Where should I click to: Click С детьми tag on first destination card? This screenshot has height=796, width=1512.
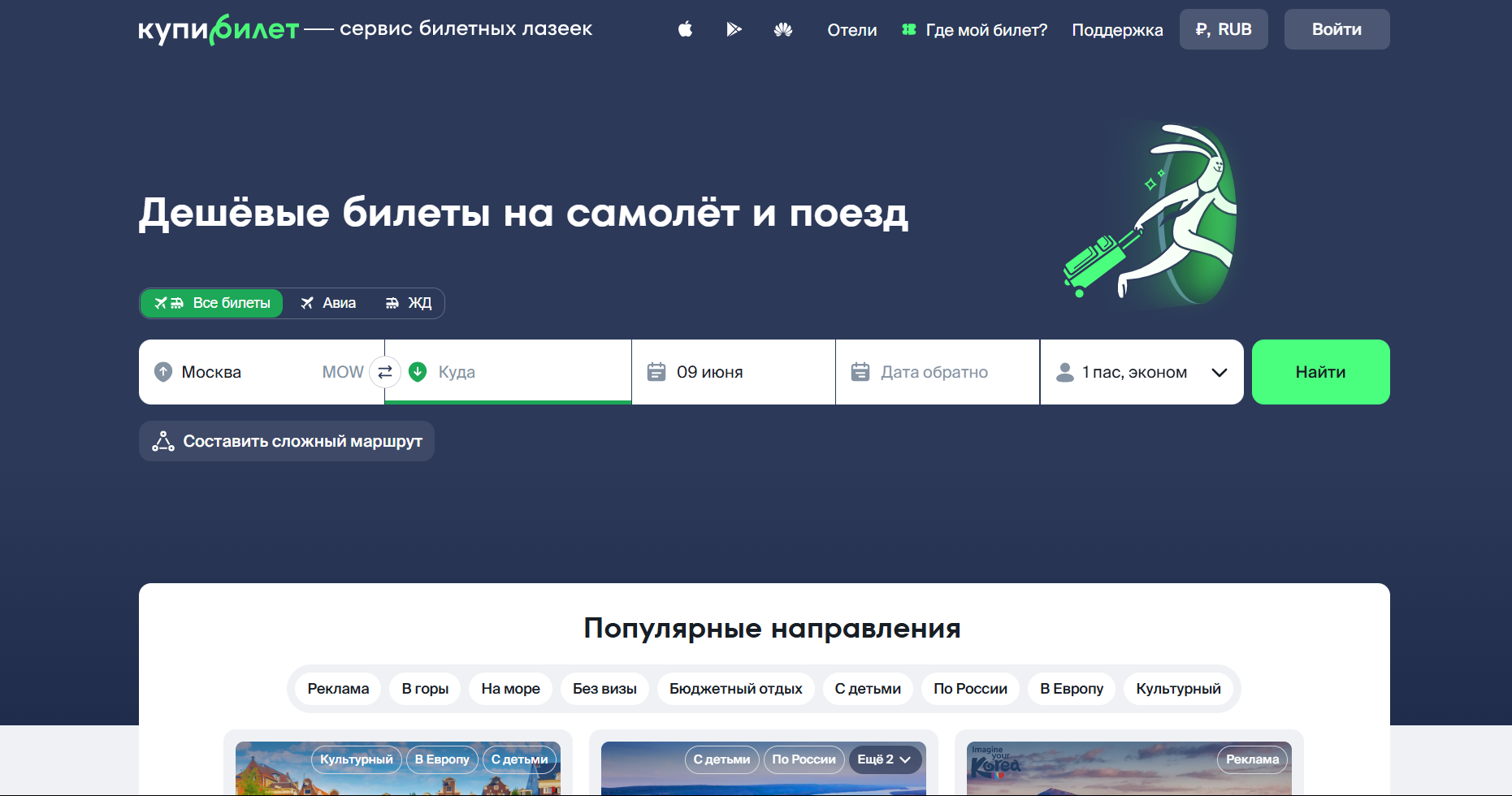pos(519,759)
